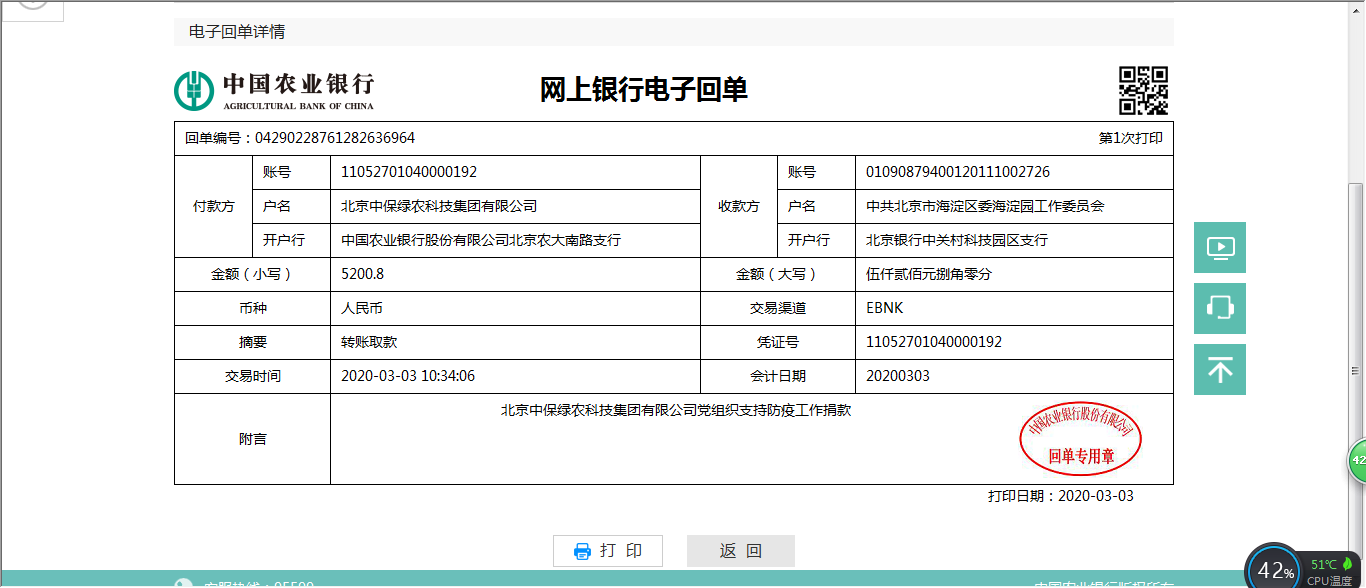Click the customer service icon near 客服热线
This screenshot has height=588, width=1366.
(183, 583)
